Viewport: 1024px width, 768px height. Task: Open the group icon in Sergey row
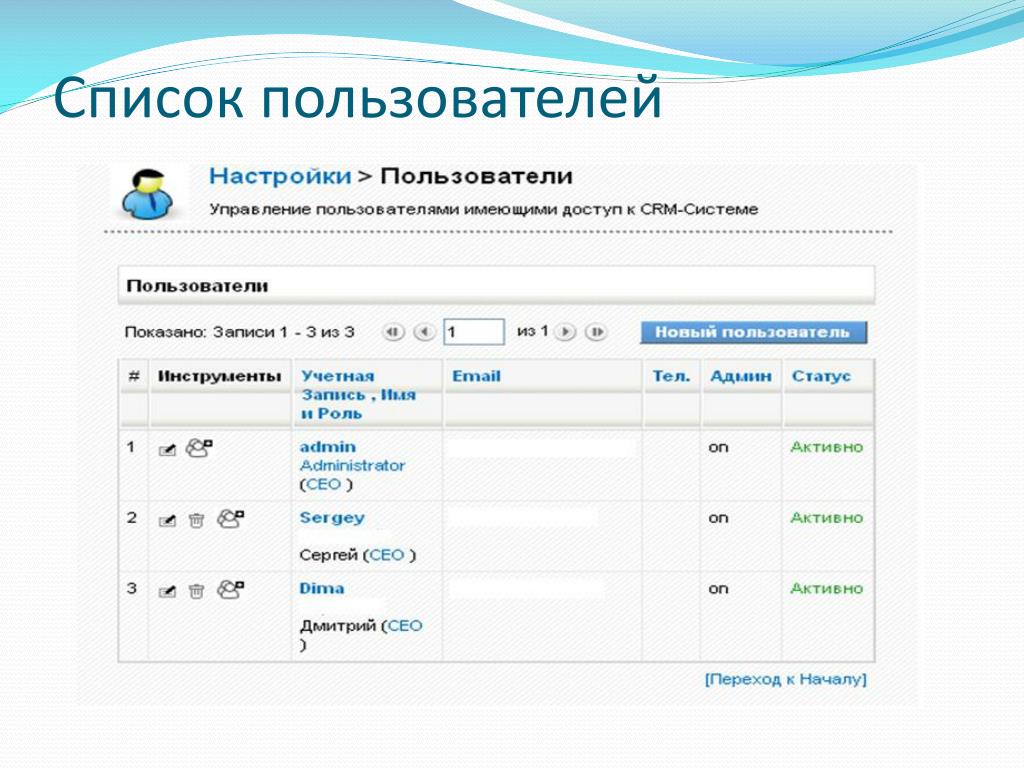tap(230, 519)
